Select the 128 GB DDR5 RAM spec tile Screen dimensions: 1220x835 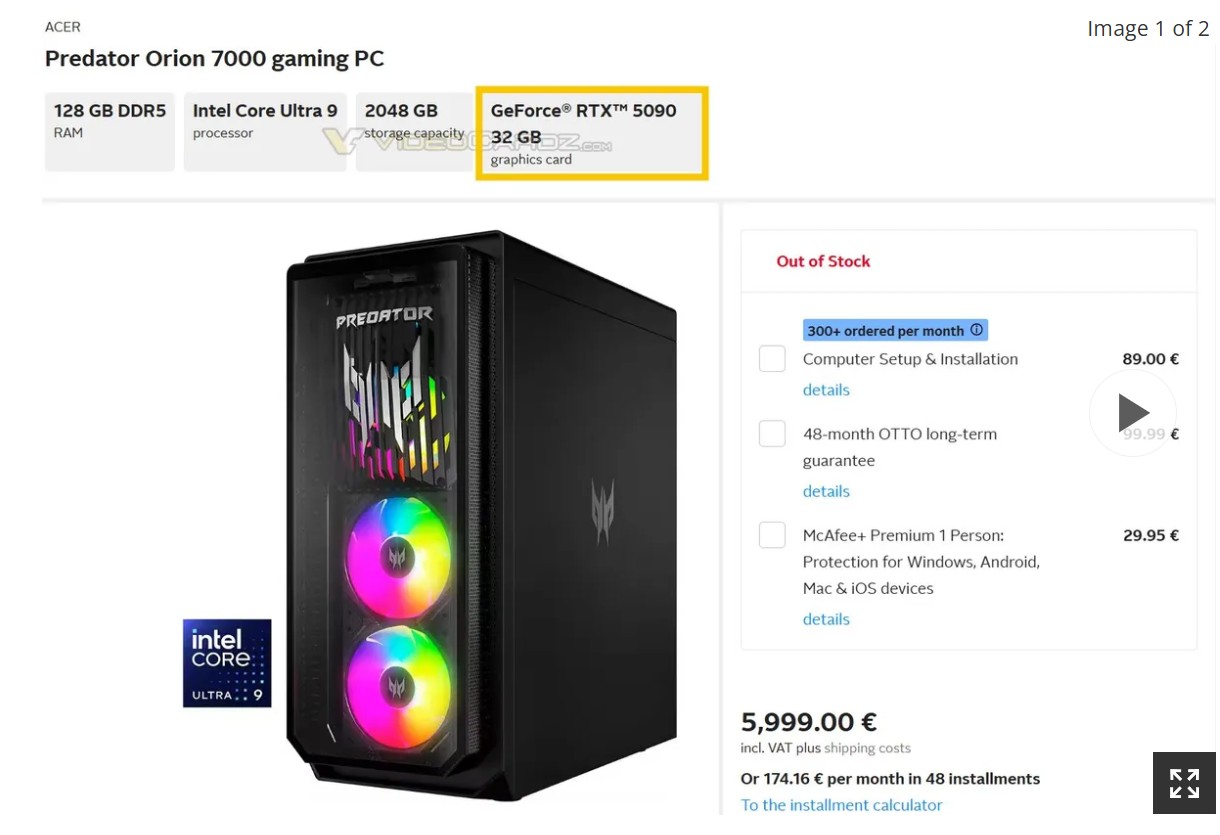(109, 131)
